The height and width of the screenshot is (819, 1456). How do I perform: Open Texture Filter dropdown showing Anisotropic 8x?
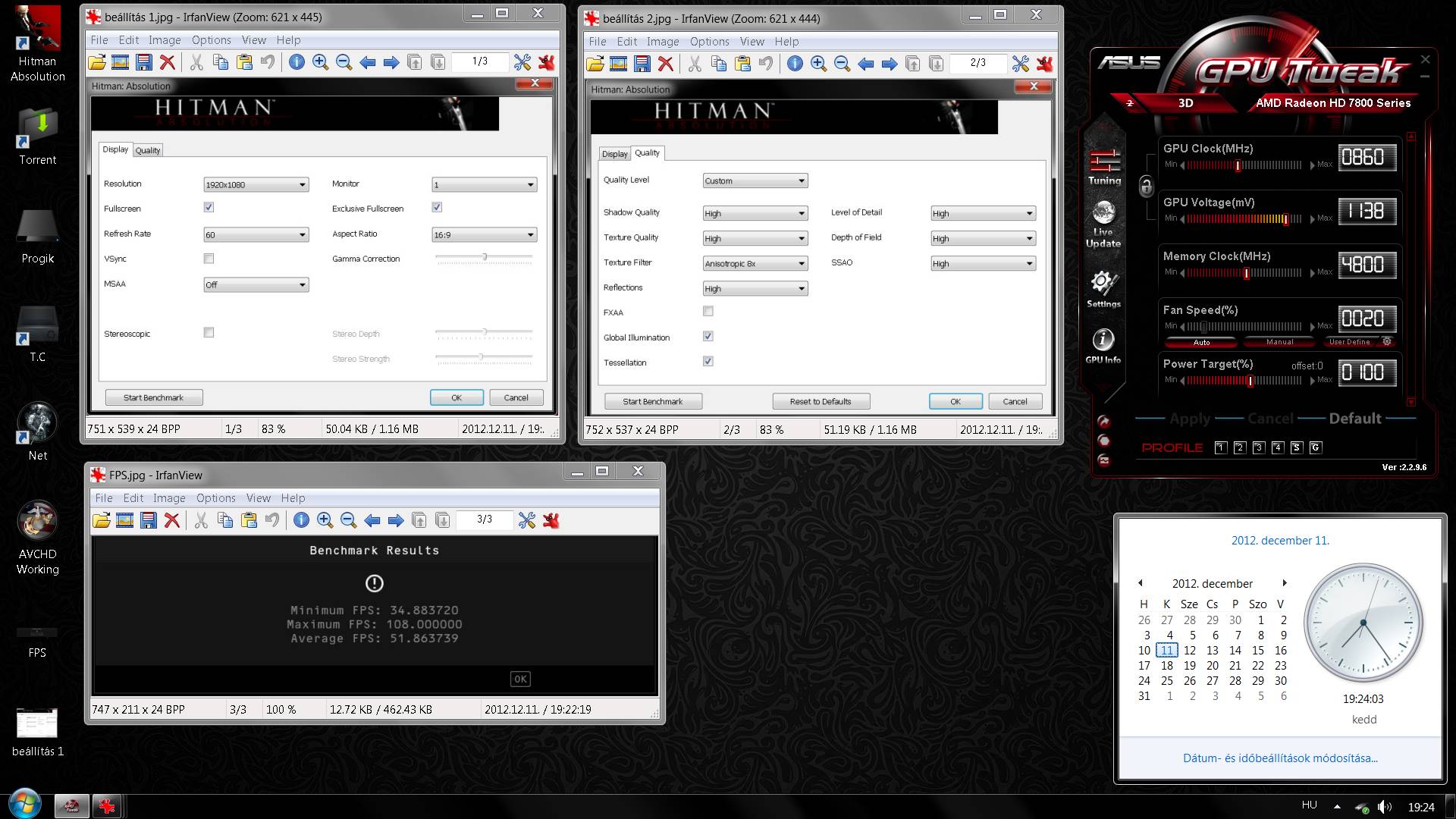[x=755, y=263]
